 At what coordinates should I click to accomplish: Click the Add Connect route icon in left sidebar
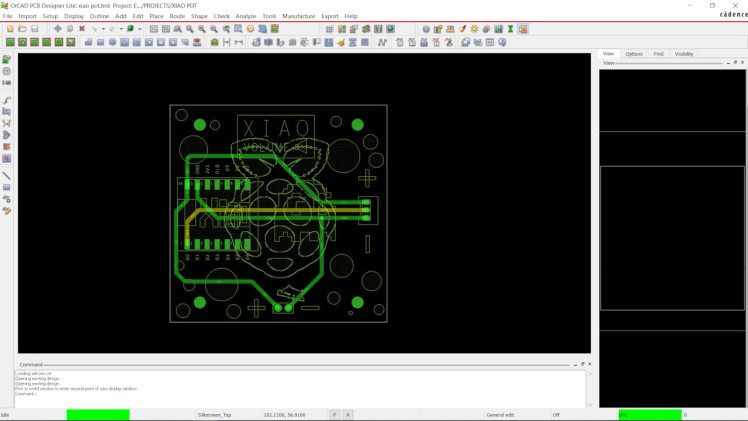(7, 100)
